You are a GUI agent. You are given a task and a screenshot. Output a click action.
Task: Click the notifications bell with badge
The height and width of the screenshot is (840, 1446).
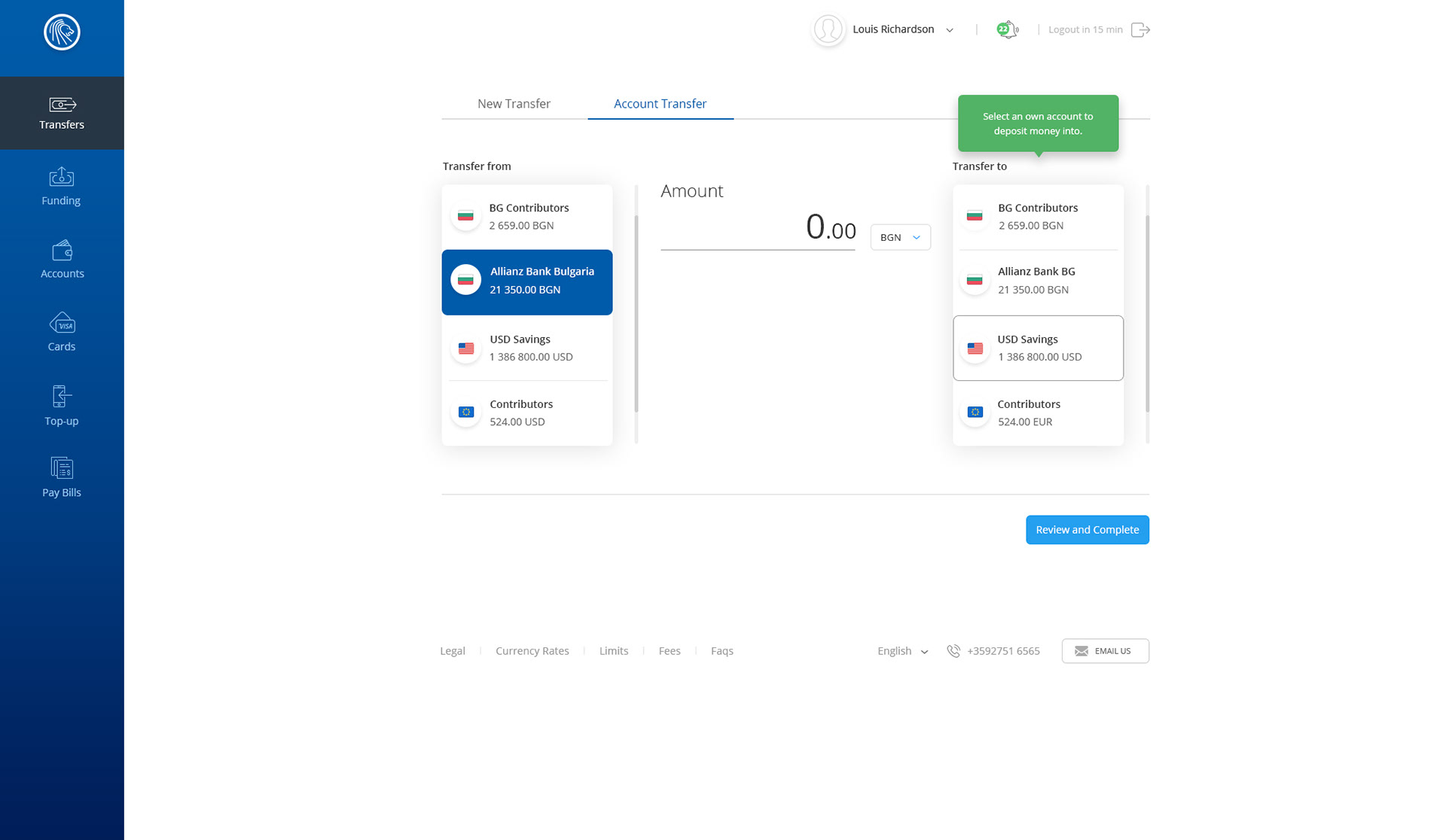(1007, 30)
